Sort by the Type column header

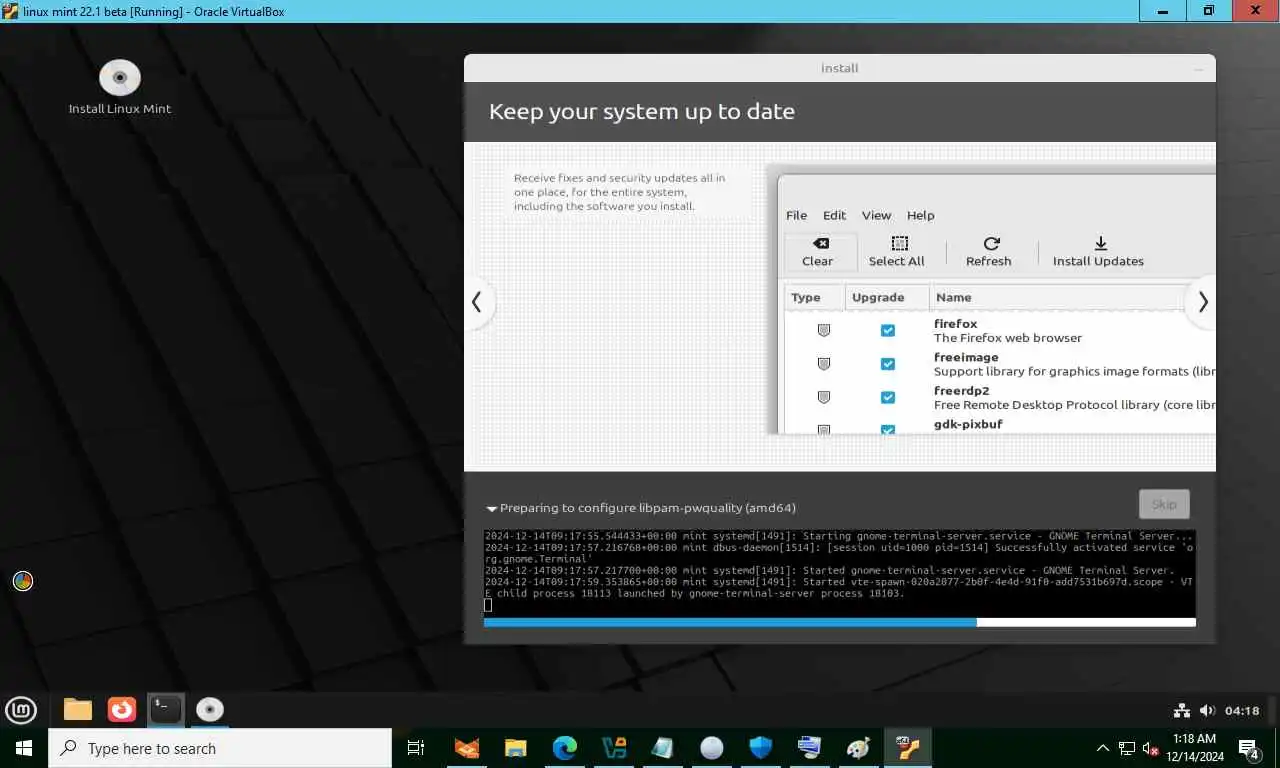coord(814,297)
